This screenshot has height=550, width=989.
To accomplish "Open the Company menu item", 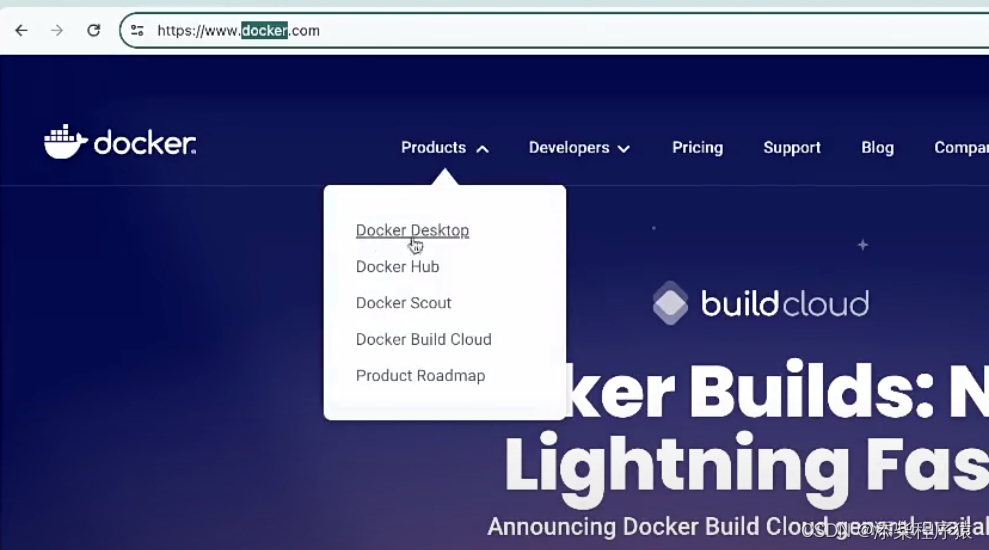I will point(961,148).
